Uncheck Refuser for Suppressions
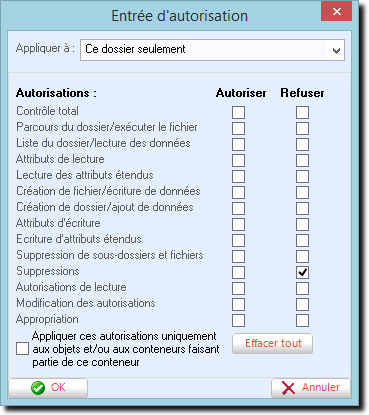369x415 pixels. 302,272
